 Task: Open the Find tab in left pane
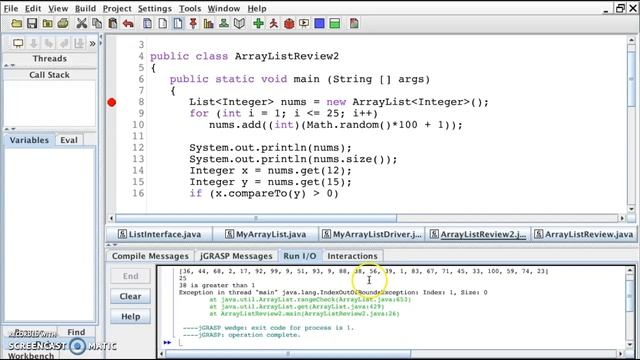pyautogui.click(x=76, y=332)
